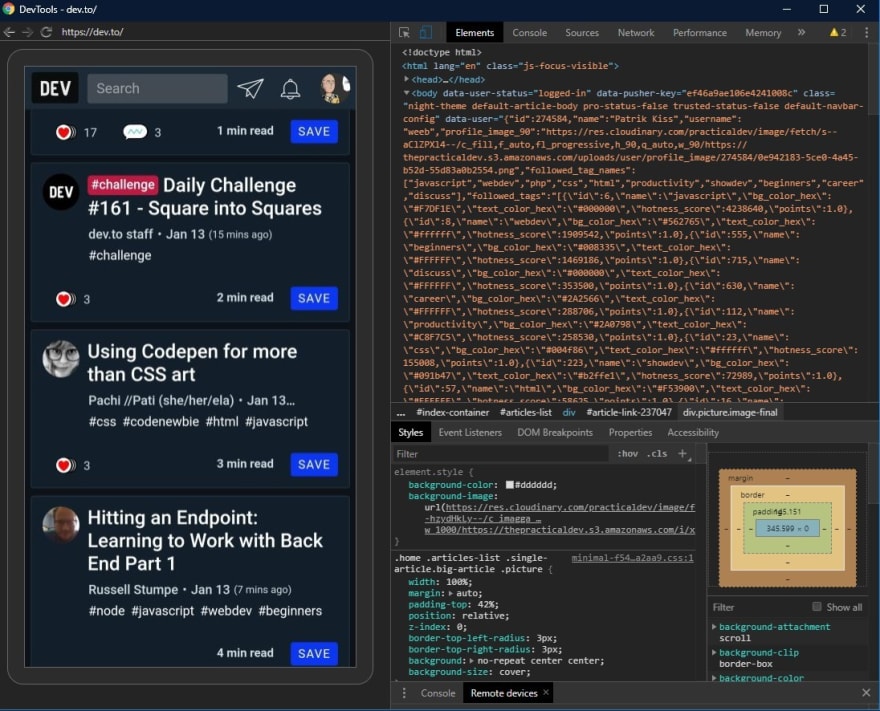Save the Daily Challenge #161 article
Screen dimensions: 880x711
click(314, 298)
